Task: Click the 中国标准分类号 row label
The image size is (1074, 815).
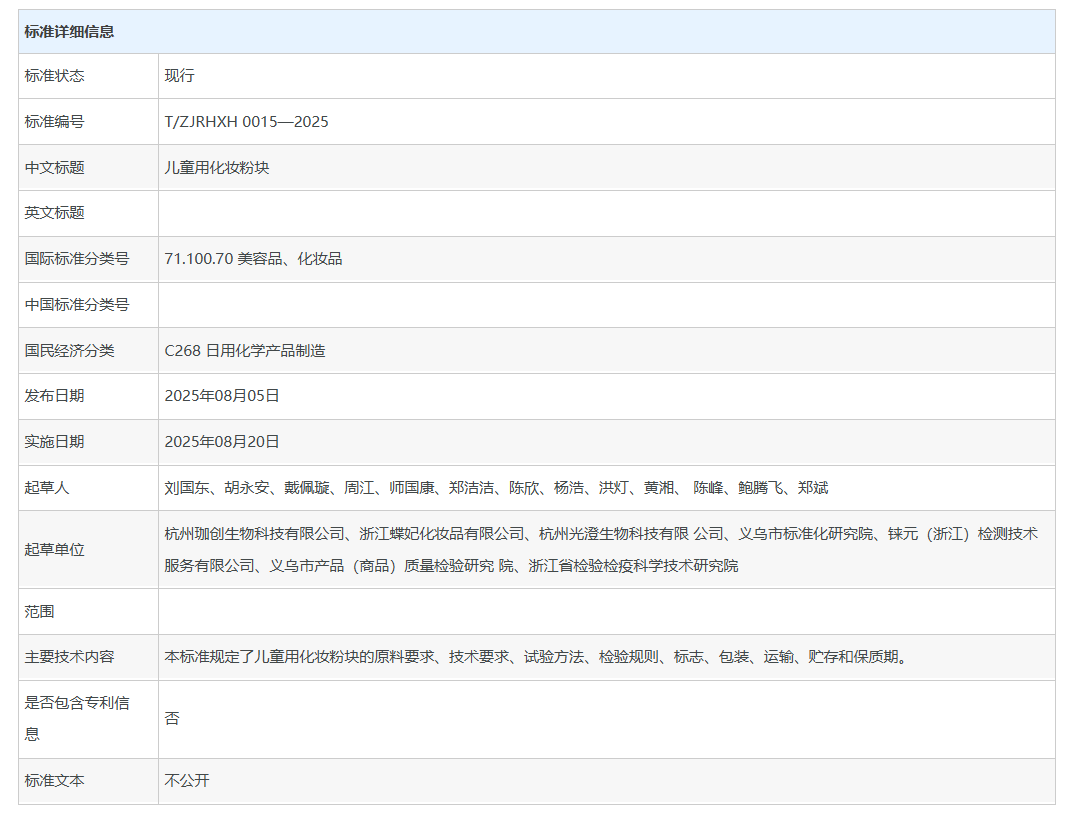Action: (x=77, y=305)
